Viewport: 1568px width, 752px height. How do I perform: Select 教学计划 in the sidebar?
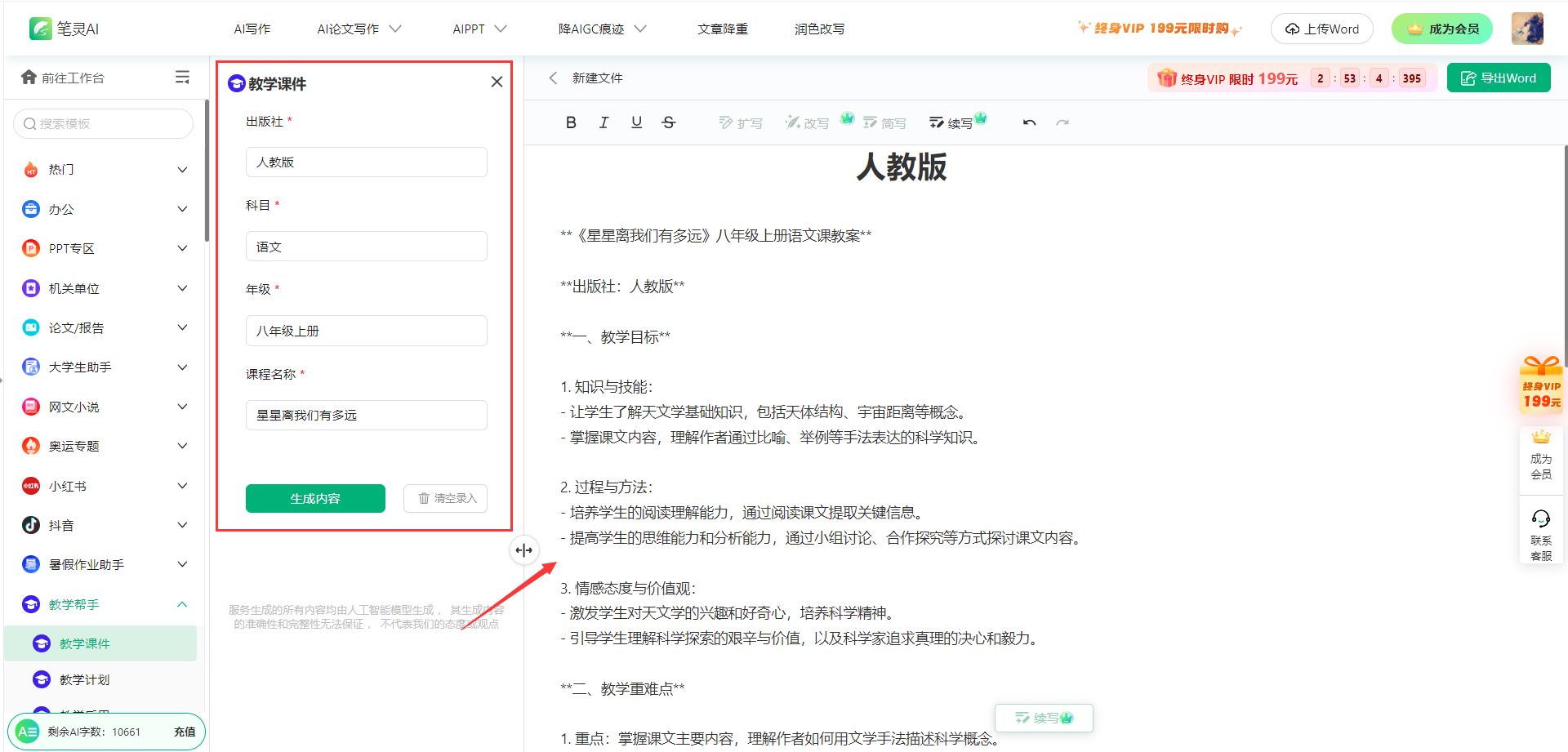[x=84, y=679]
